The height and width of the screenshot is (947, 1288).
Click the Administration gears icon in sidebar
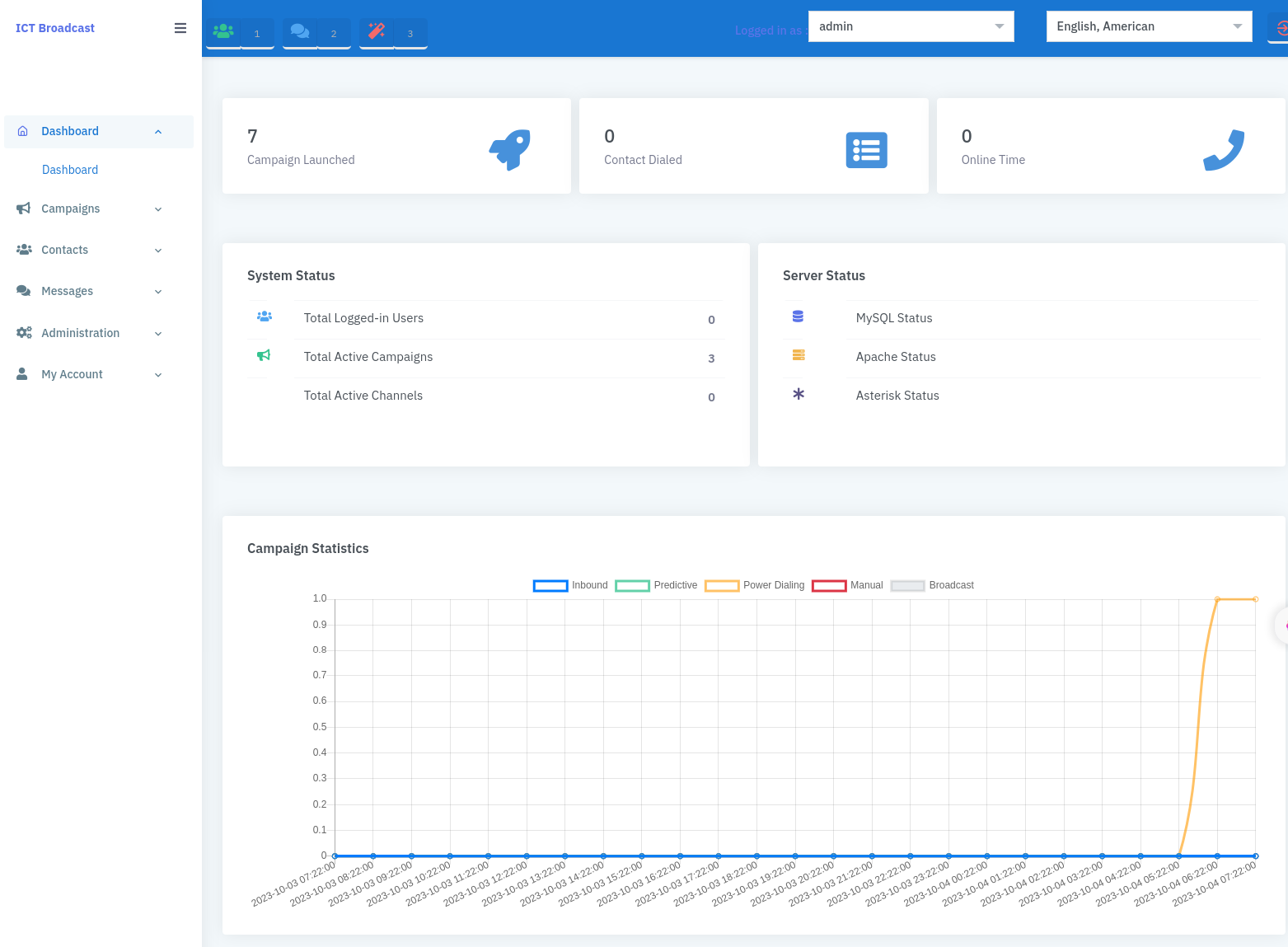[24, 333]
